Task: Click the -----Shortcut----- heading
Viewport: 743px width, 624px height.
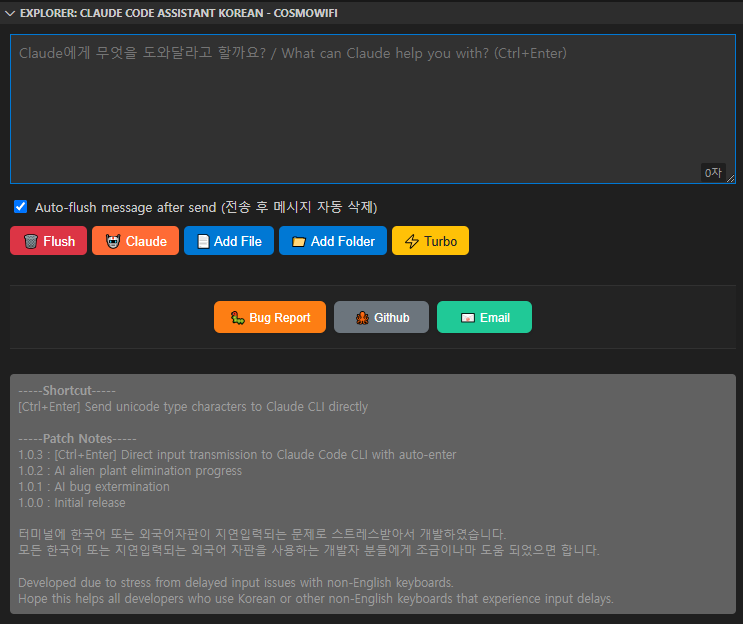Action: [x=67, y=390]
